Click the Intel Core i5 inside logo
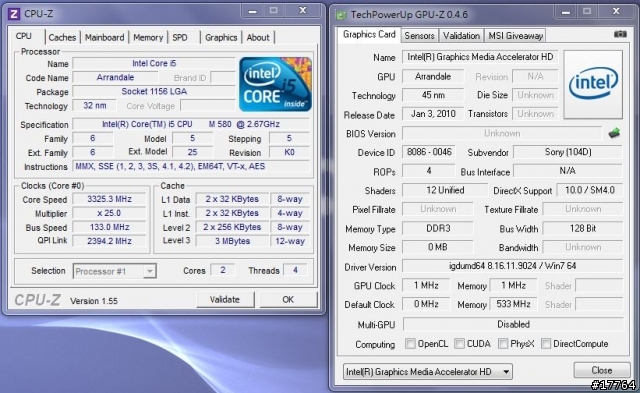Screen dimensions: 640x393 [276, 84]
